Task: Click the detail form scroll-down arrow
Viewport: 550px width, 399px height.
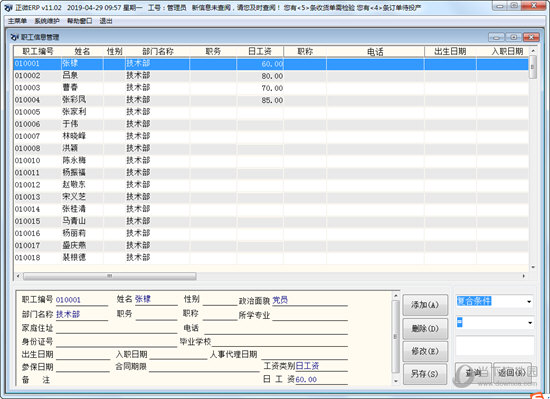Action: point(396,381)
